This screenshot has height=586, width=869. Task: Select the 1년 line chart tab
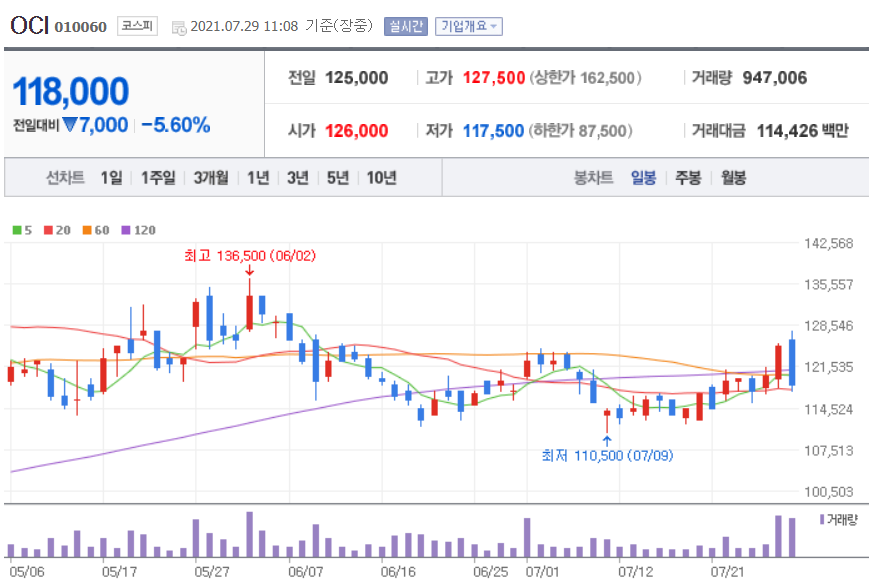click(x=258, y=178)
